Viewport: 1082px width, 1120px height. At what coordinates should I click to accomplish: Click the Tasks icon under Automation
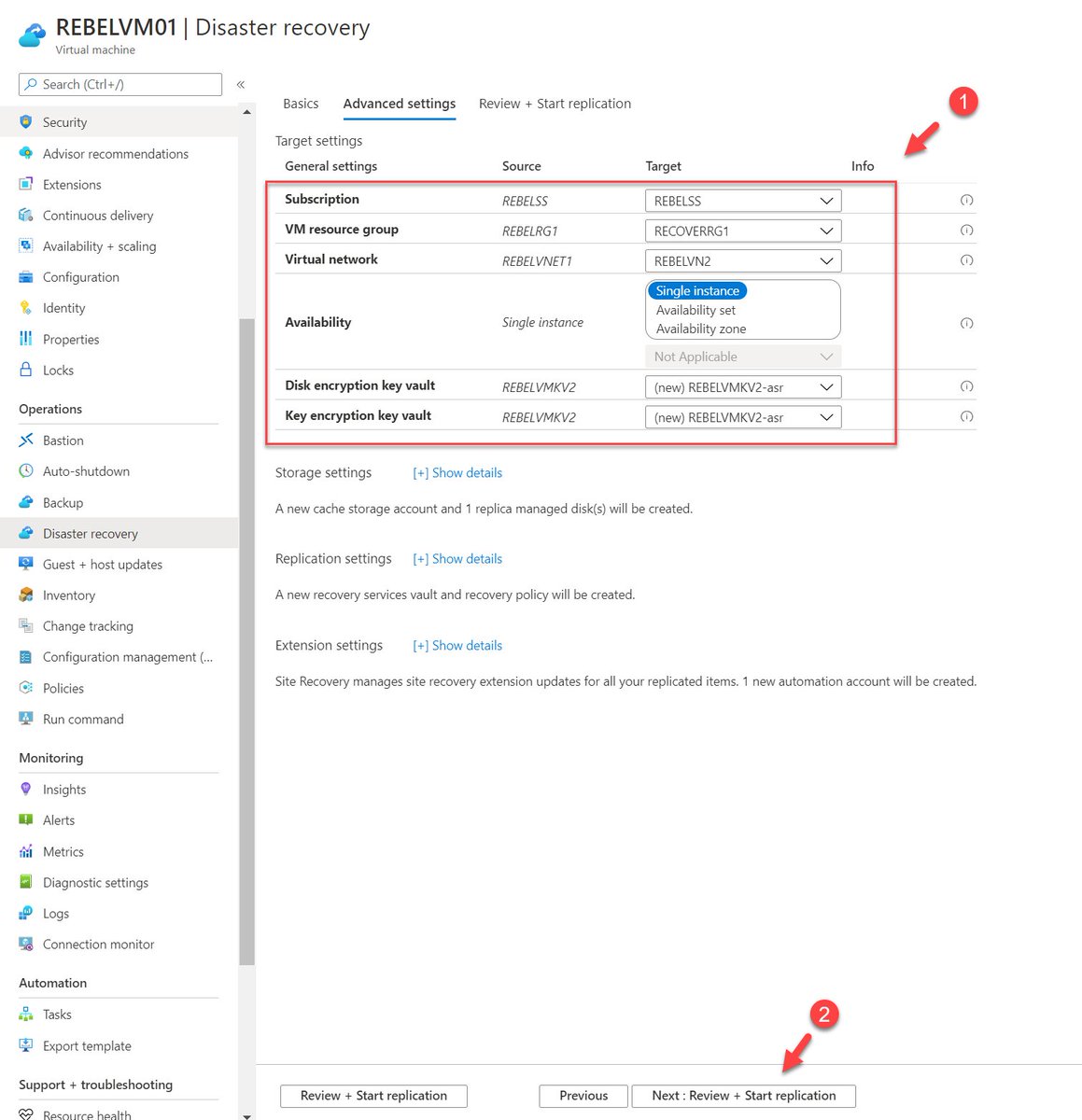click(26, 1014)
